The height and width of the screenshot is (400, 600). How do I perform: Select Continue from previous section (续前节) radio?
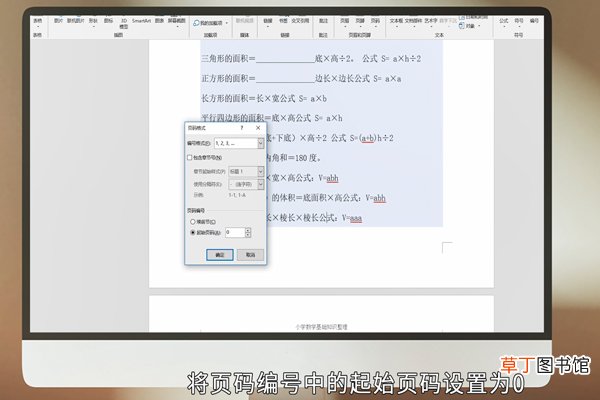click(192, 222)
